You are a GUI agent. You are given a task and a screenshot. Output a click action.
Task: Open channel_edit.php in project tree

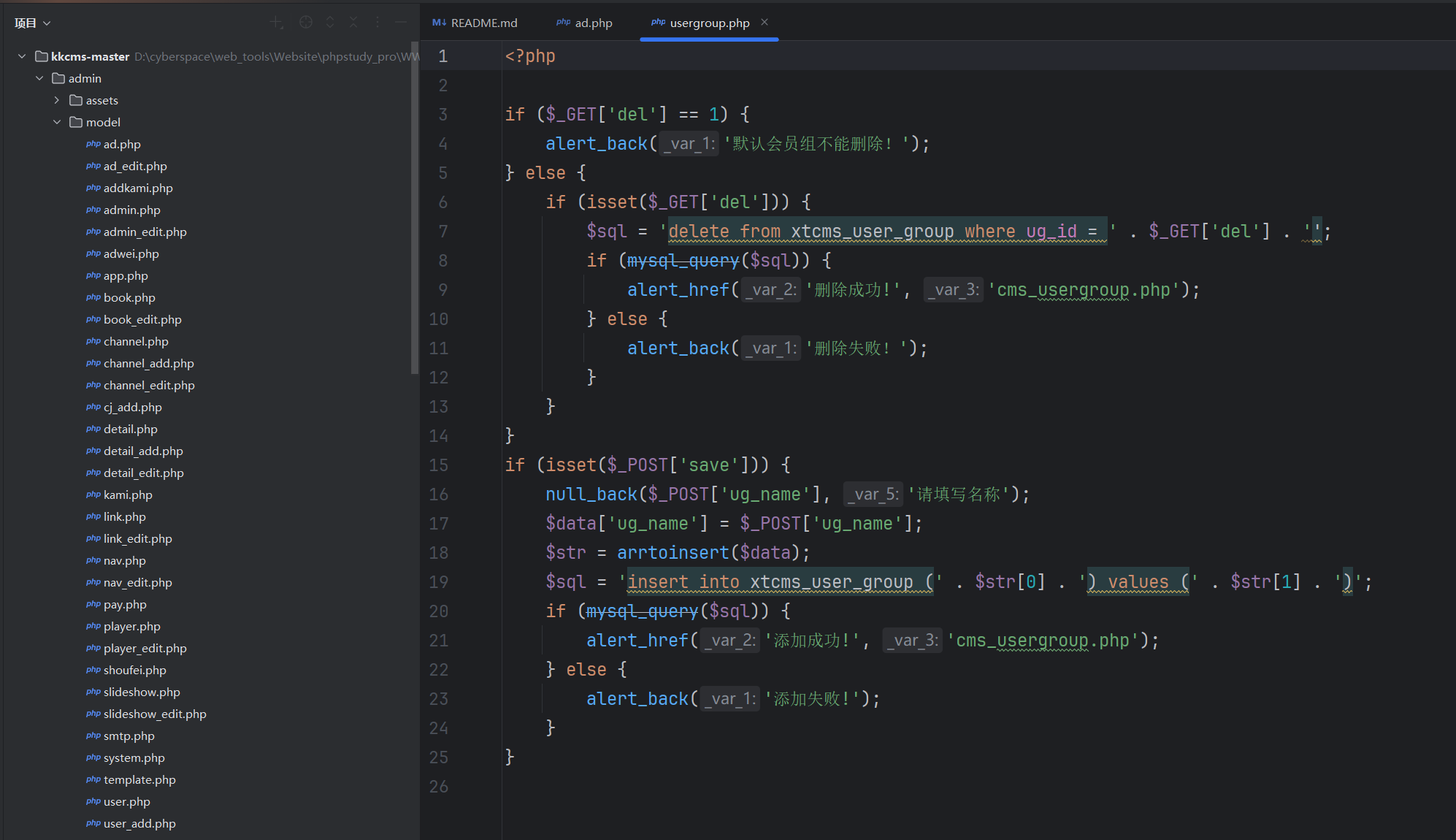[x=149, y=385]
